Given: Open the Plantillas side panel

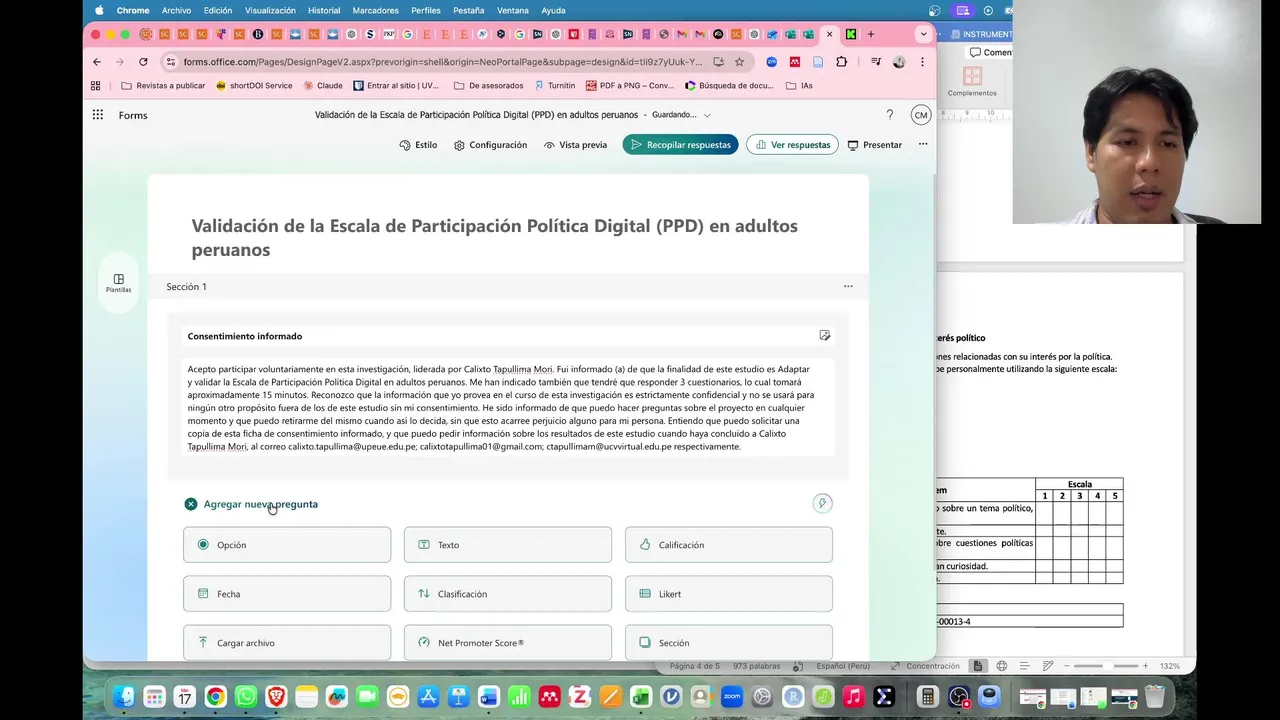Looking at the screenshot, I should (x=118, y=283).
